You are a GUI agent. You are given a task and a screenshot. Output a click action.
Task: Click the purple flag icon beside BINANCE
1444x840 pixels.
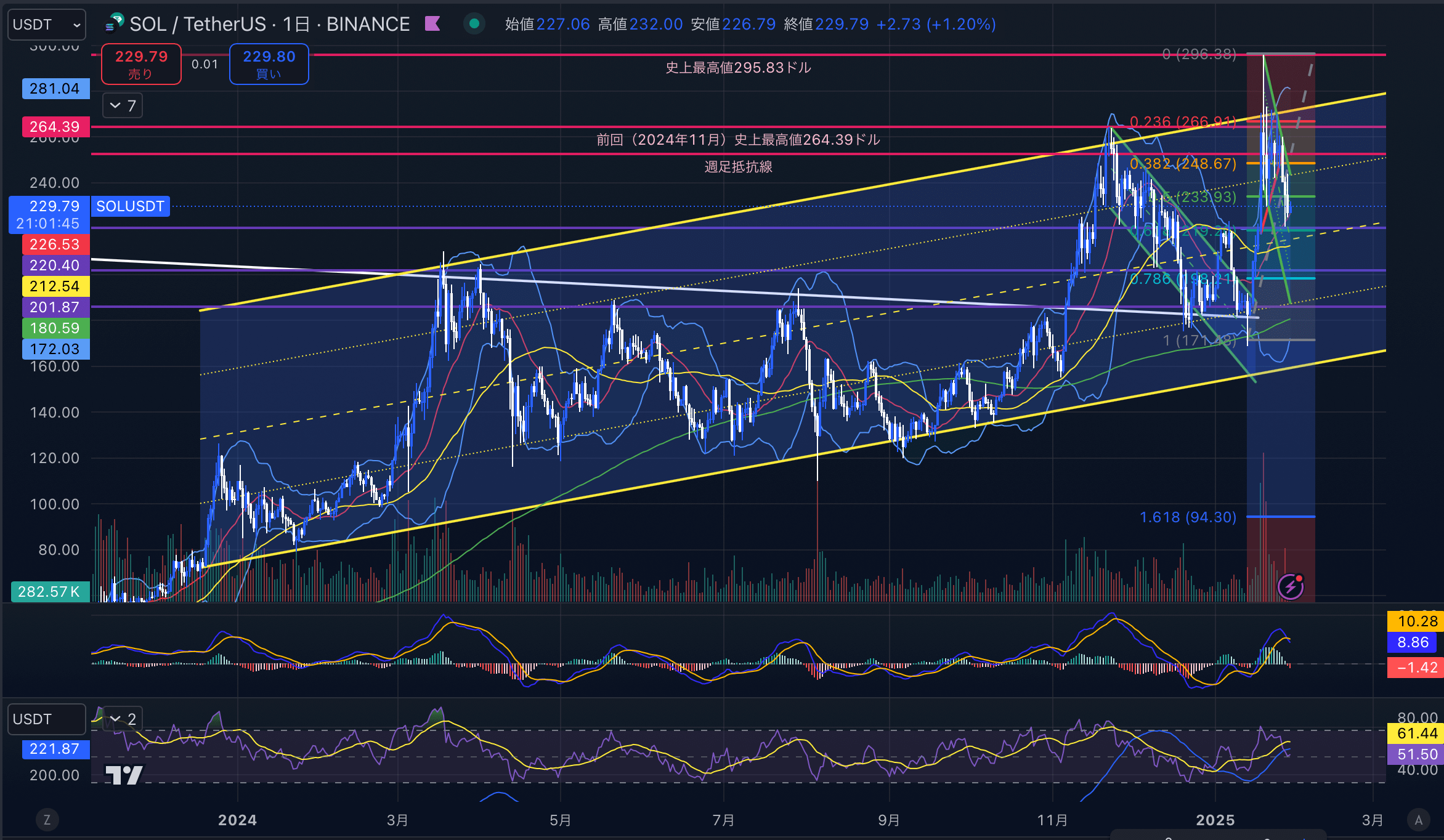click(432, 24)
